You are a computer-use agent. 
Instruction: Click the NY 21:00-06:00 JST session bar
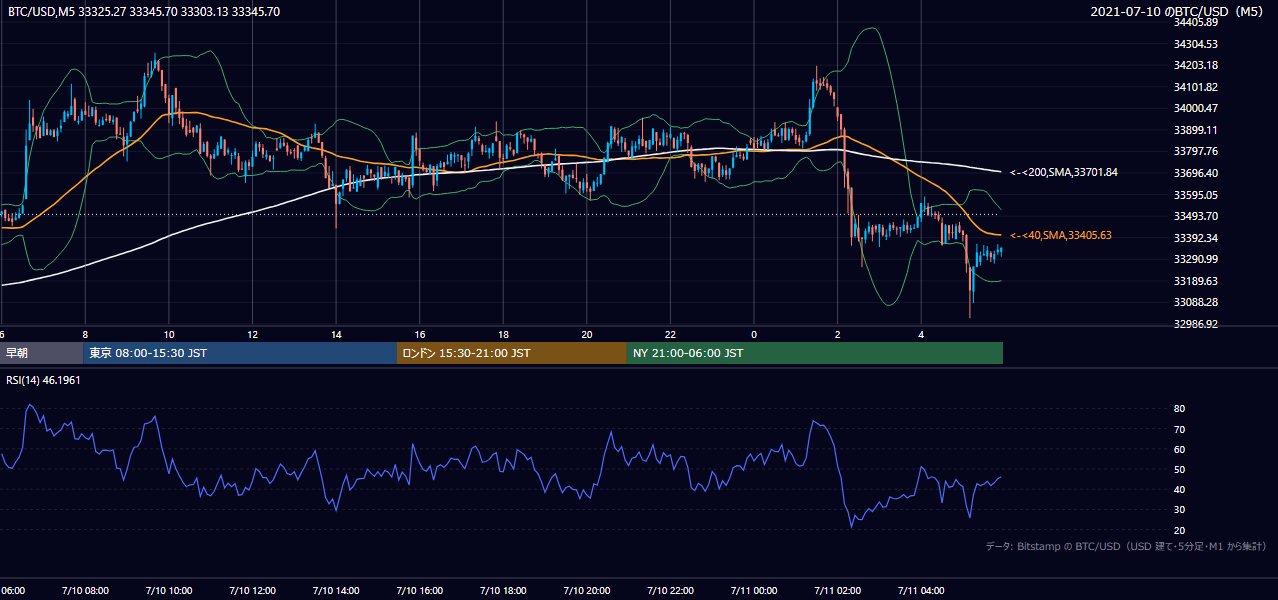pos(815,353)
